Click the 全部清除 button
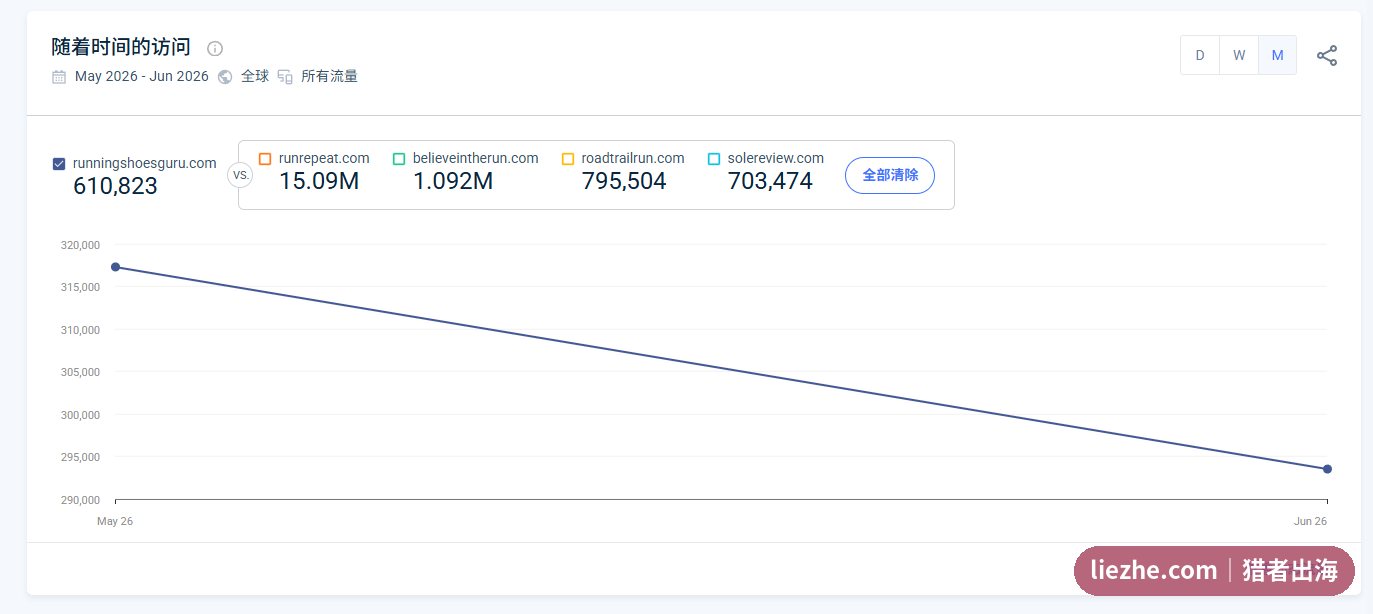Viewport: 1373px width, 614px height. 890,175
